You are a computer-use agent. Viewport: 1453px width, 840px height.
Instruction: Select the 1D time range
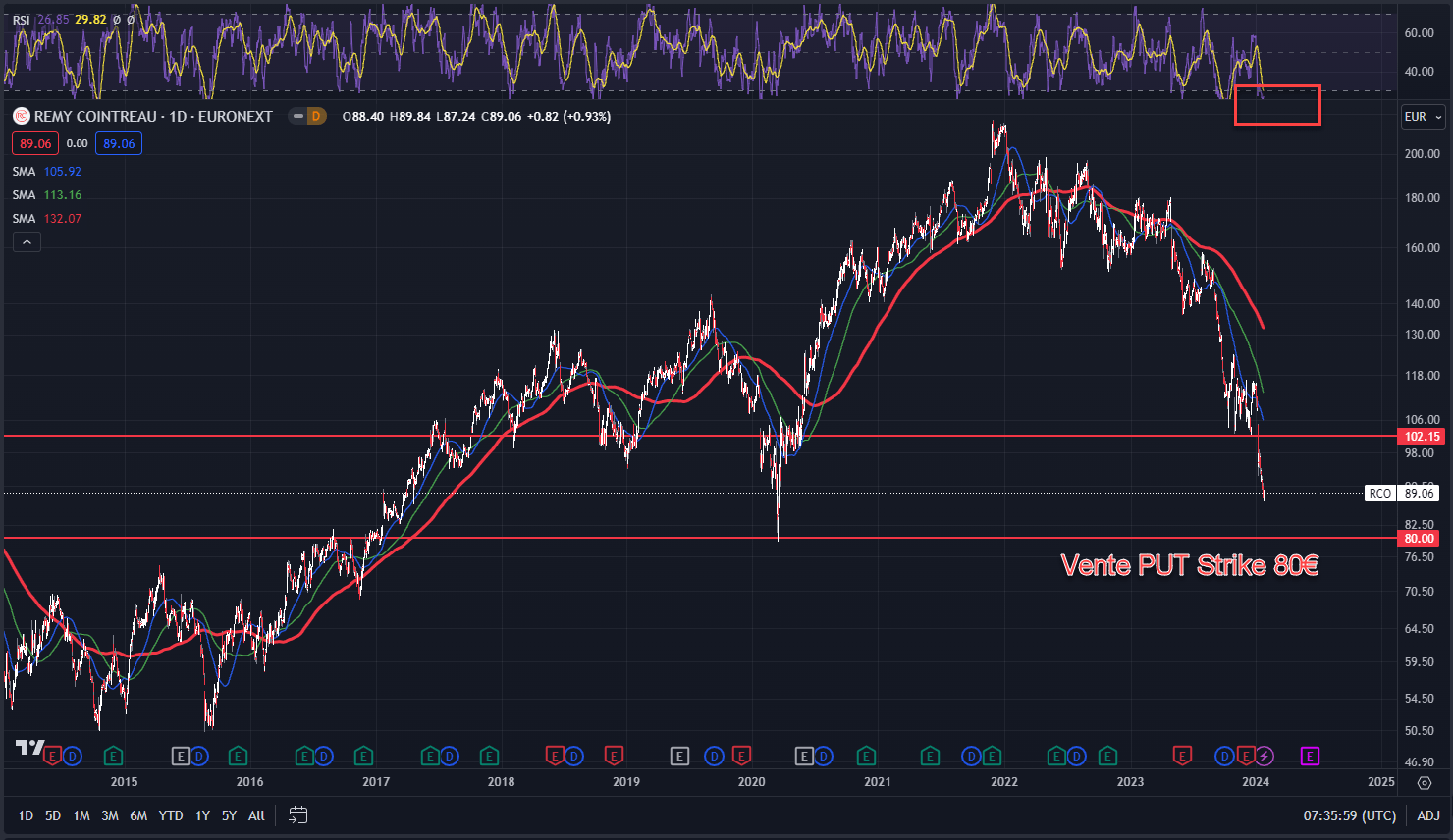pyautogui.click(x=26, y=815)
